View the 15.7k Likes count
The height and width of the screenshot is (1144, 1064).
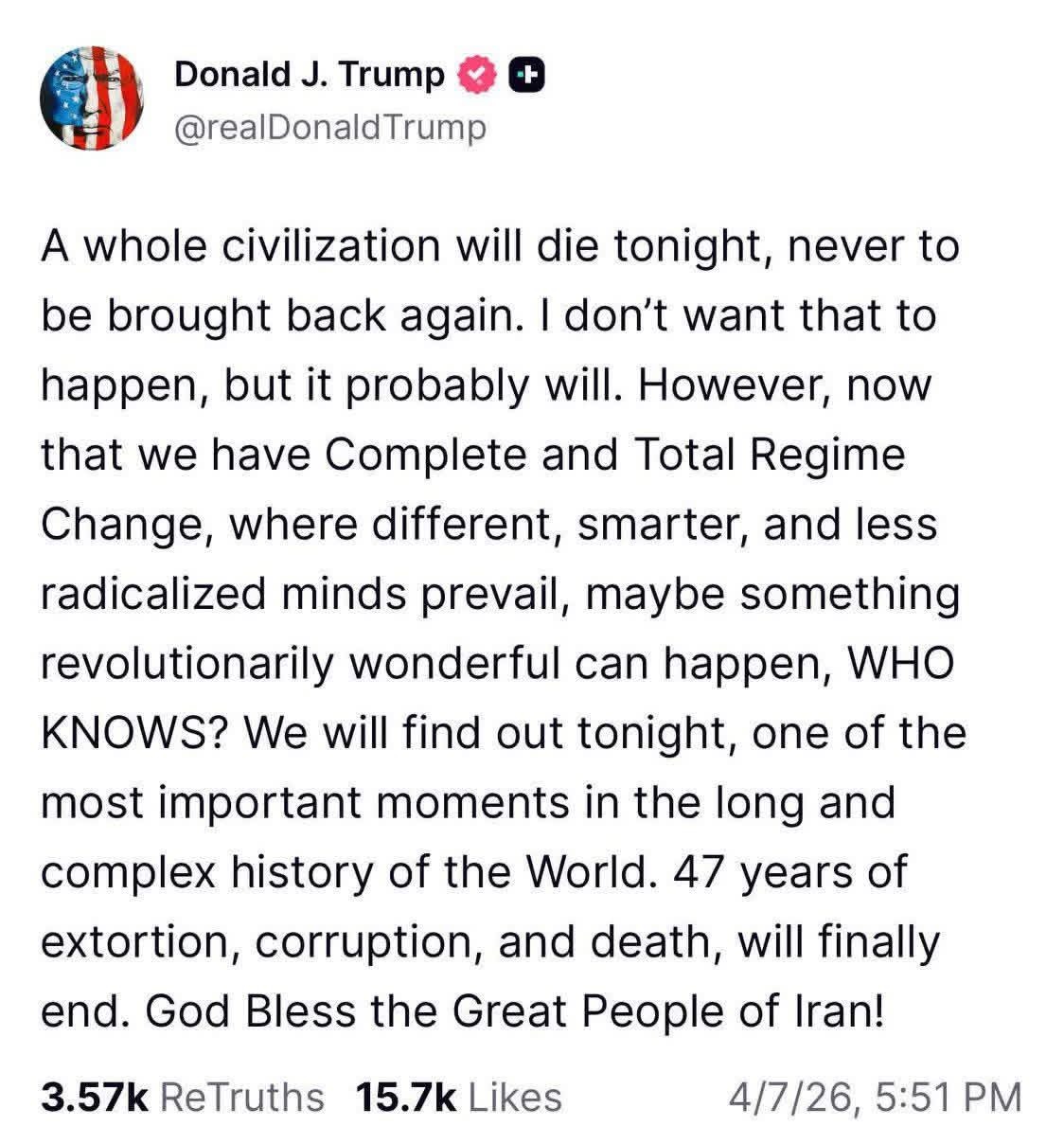458,1097
